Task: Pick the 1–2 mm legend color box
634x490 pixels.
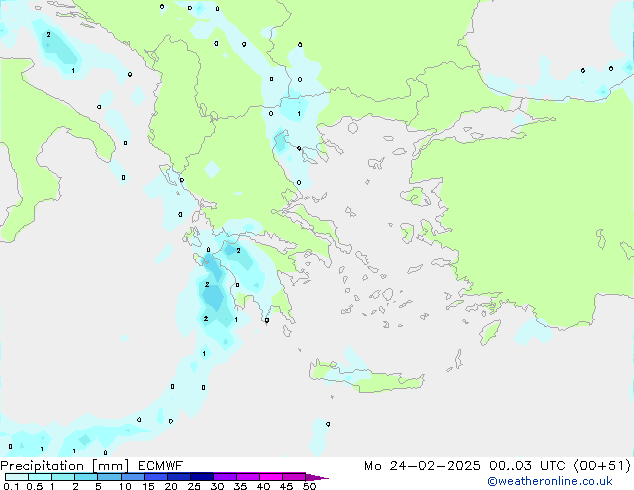Action: [63, 477]
